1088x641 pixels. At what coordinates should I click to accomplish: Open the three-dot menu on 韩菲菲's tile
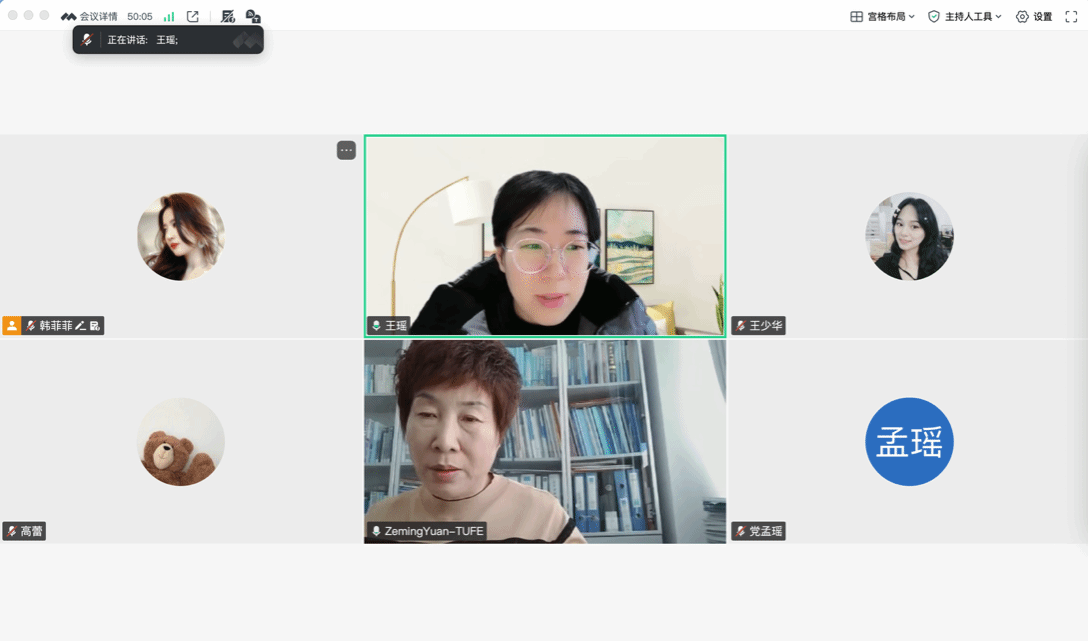346,151
